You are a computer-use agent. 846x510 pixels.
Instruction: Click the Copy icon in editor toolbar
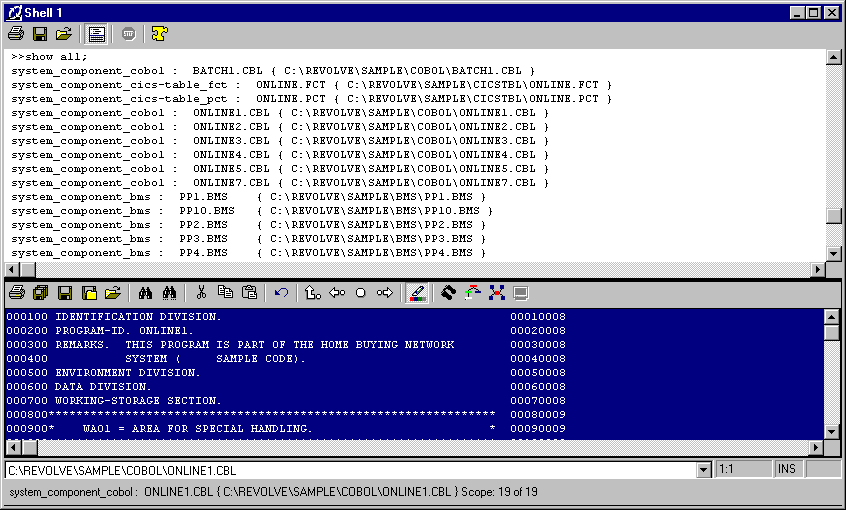point(225,293)
